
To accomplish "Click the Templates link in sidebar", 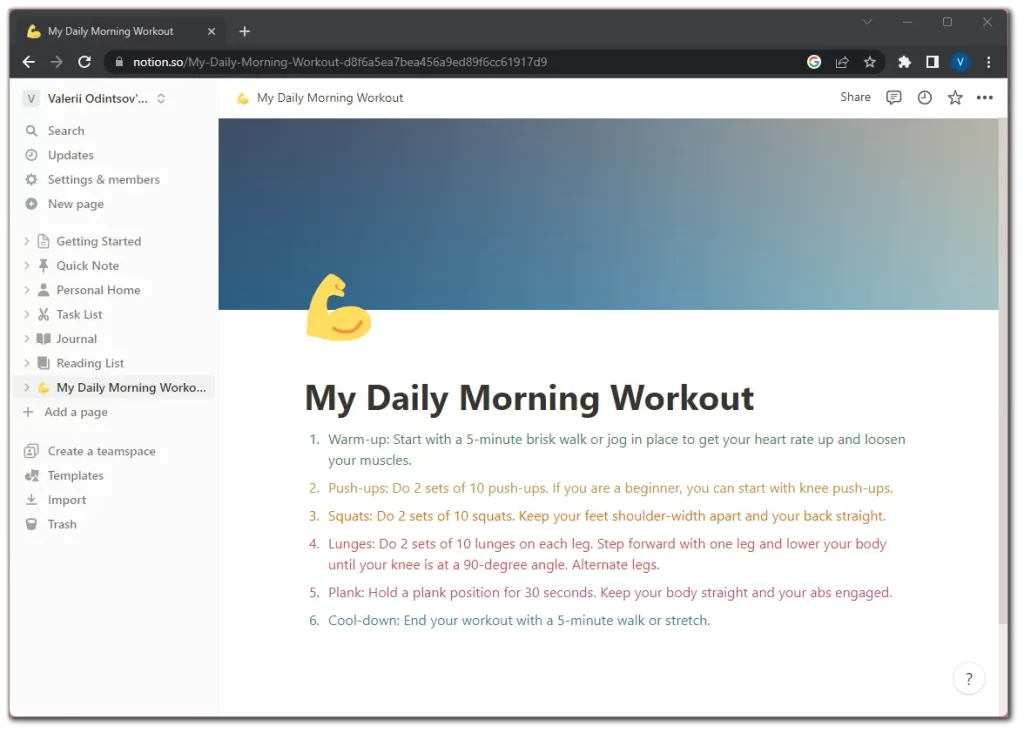I will (75, 476).
